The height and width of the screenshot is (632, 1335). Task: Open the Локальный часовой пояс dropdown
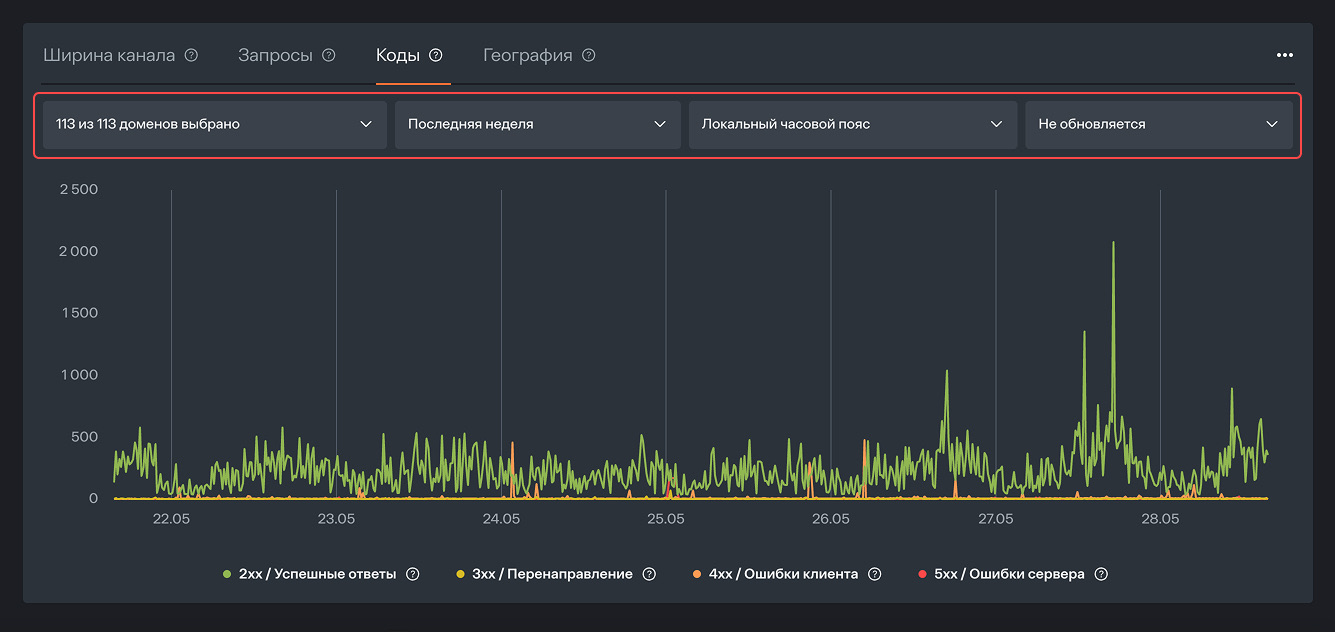(x=852, y=125)
